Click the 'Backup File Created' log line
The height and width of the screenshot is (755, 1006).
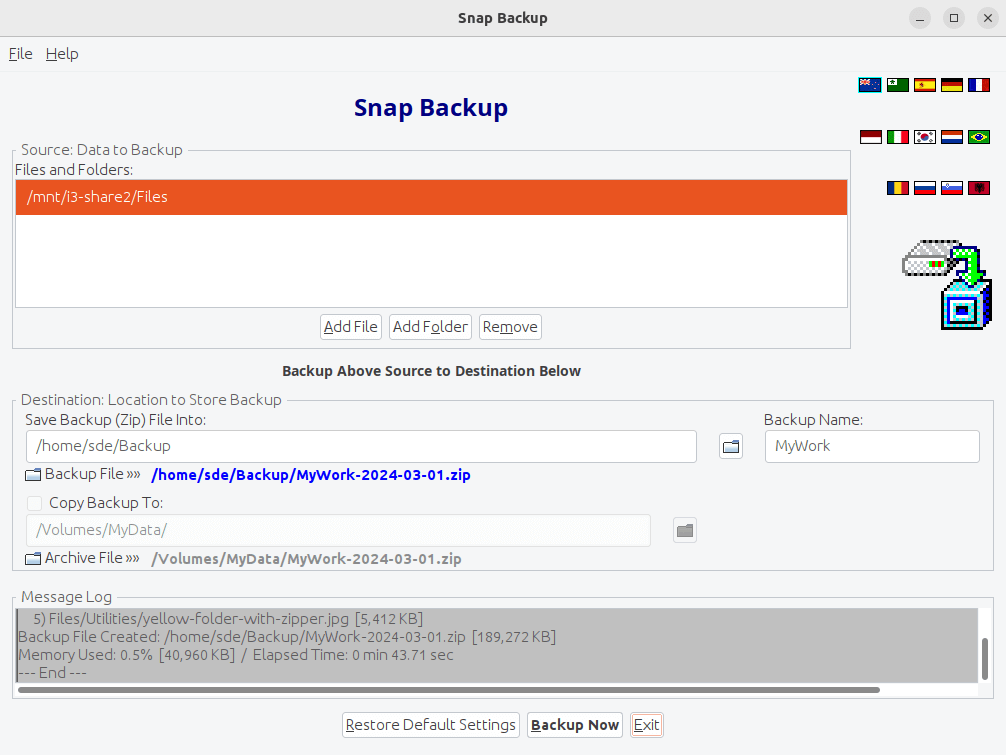[x=287, y=637]
